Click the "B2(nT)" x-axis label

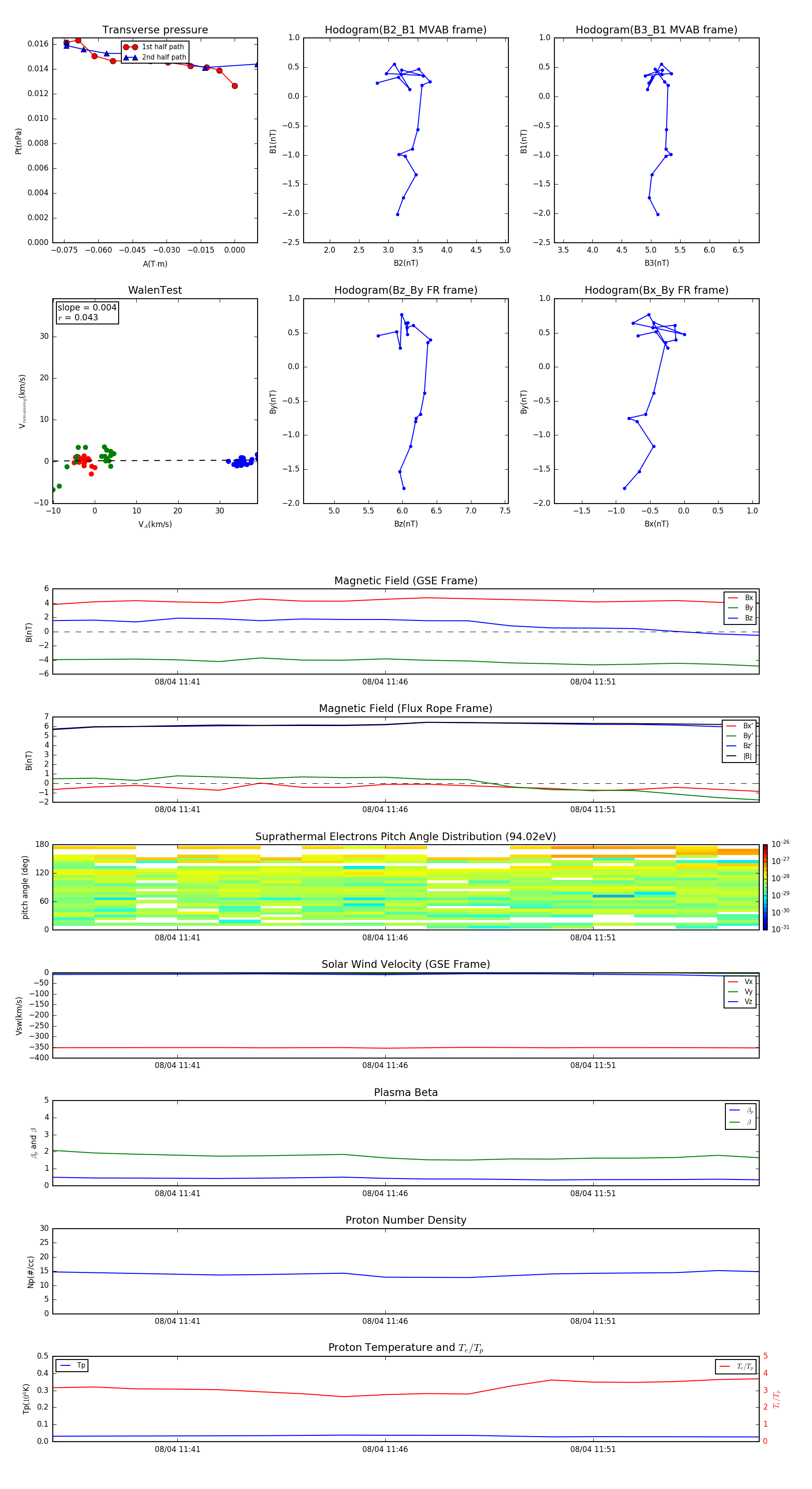(x=406, y=263)
